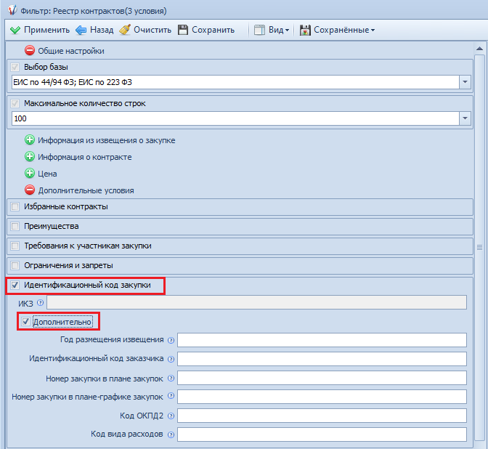The width and height of the screenshot is (488, 449).
Task: Click help icon beside Код ОКПД2
Action: pyautogui.click(x=171, y=416)
